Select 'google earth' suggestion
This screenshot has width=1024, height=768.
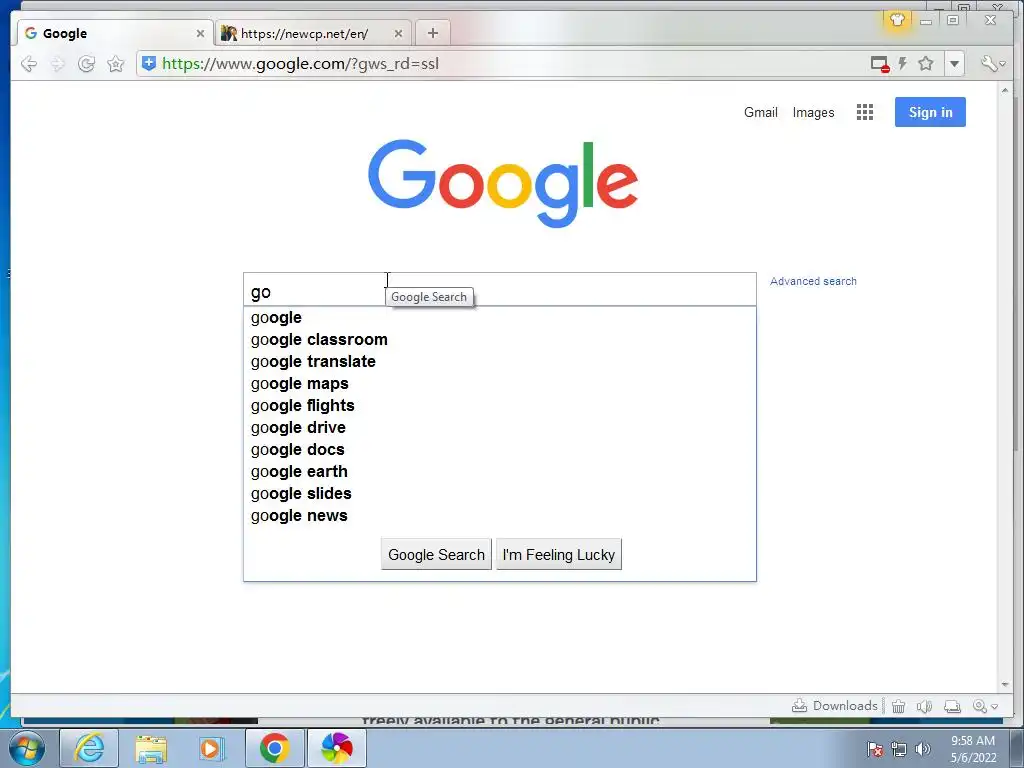click(x=500, y=472)
